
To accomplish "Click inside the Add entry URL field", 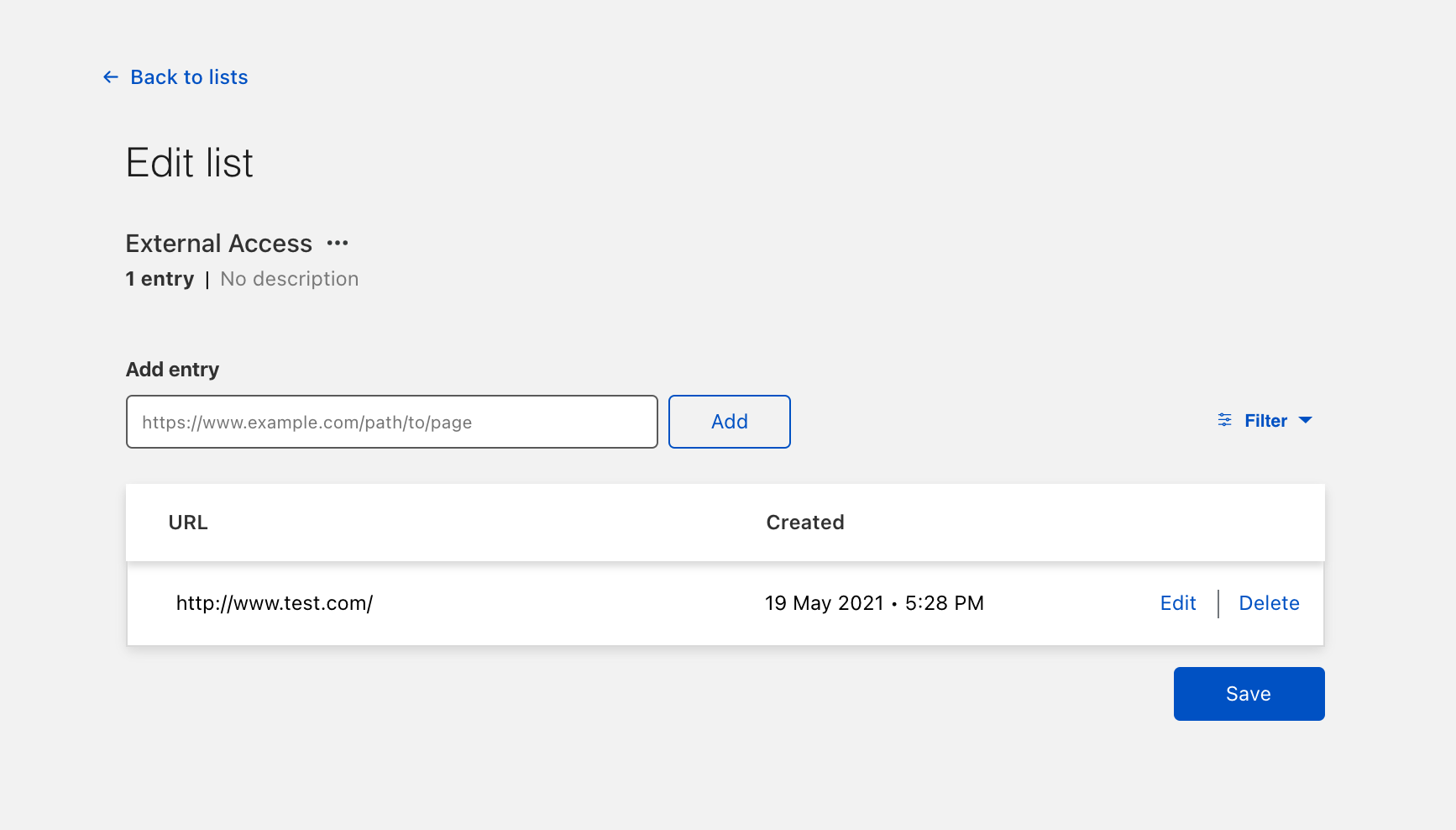I will (x=391, y=422).
